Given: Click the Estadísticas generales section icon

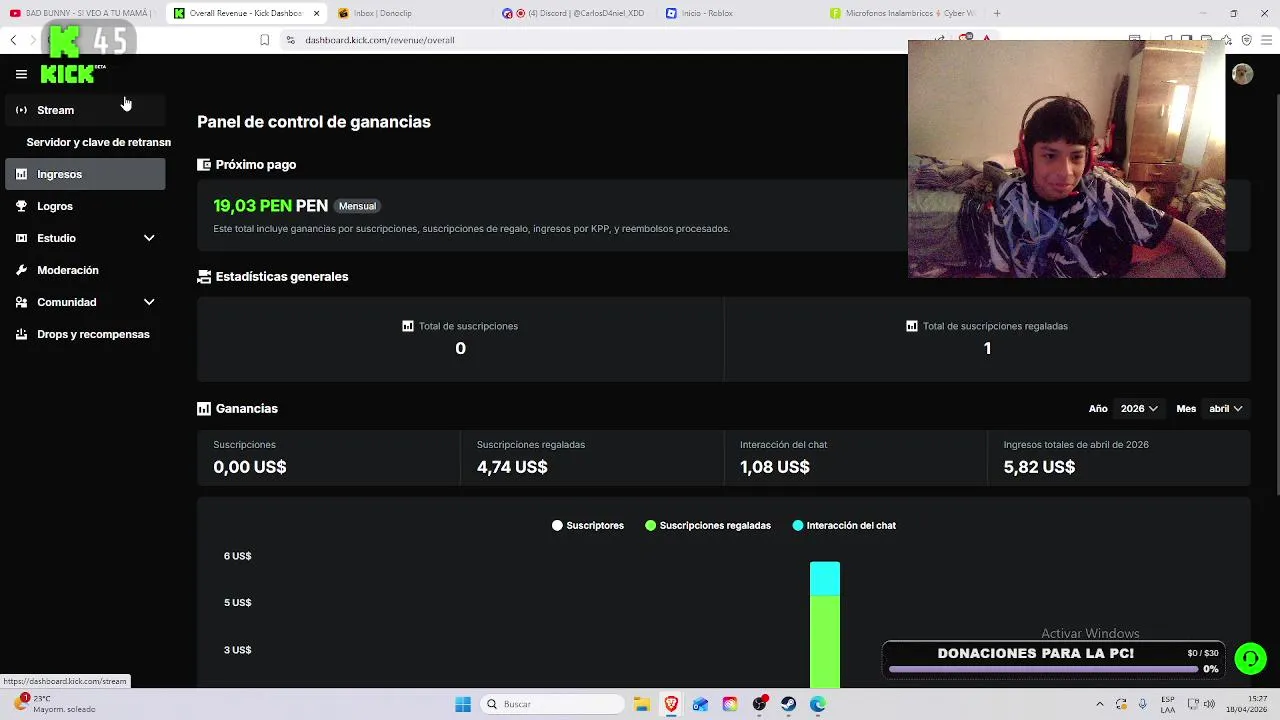Looking at the screenshot, I should 204,277.
